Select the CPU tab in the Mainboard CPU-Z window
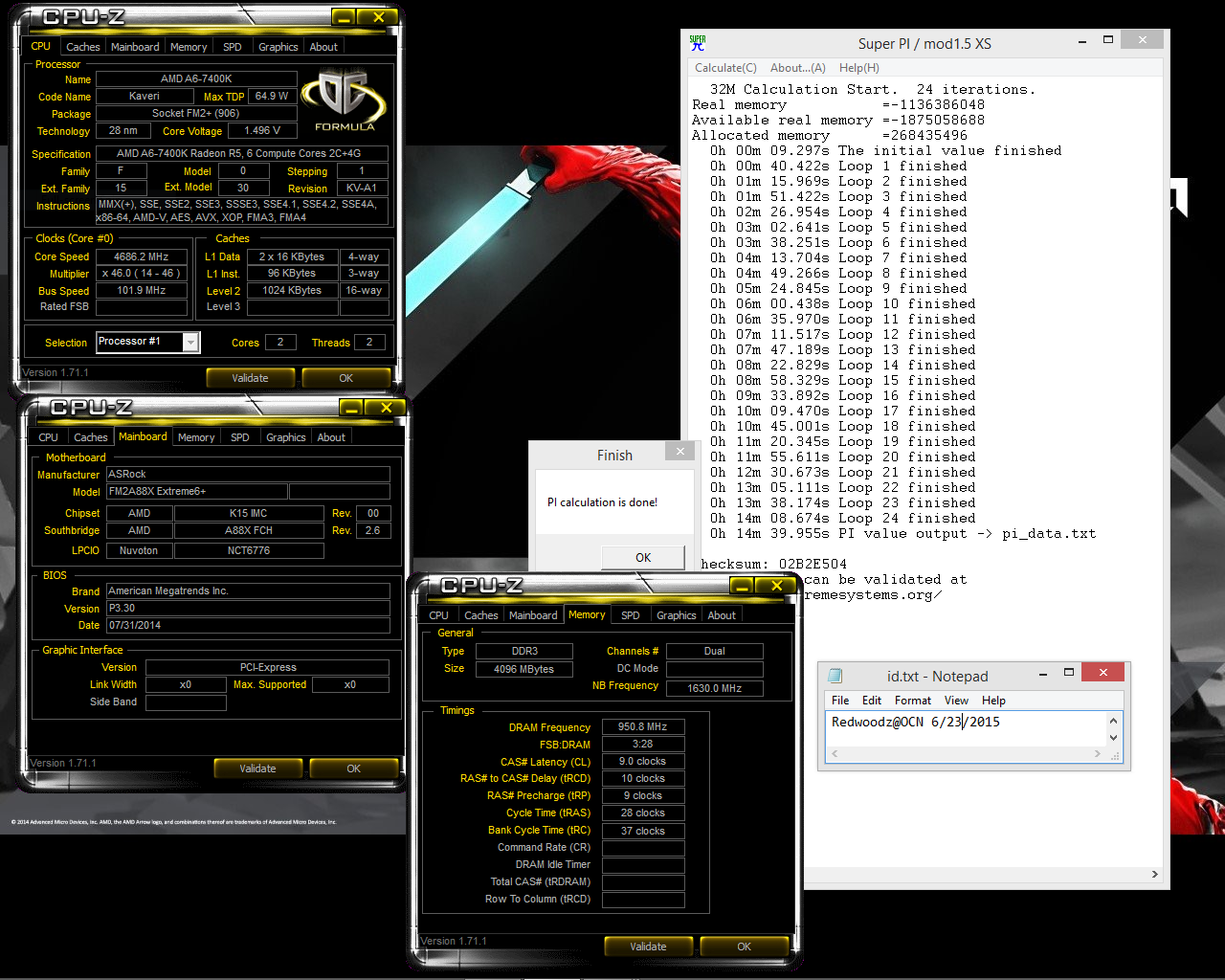The height and width of the screenshot is (980, 1225). point(49,437)
